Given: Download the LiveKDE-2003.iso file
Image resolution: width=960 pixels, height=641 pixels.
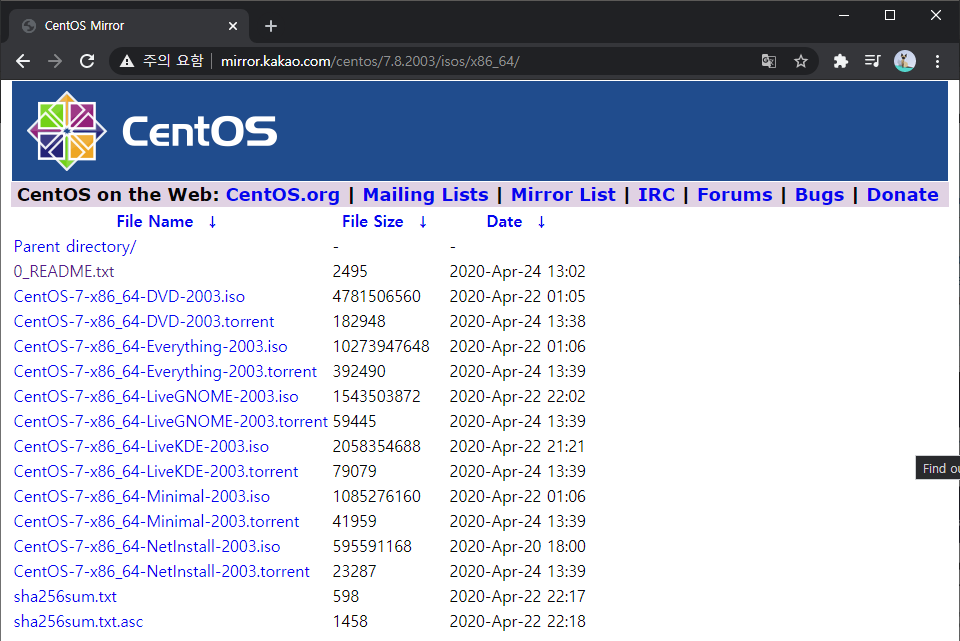Looking at the screenshot, I should [x=141, y=447].
